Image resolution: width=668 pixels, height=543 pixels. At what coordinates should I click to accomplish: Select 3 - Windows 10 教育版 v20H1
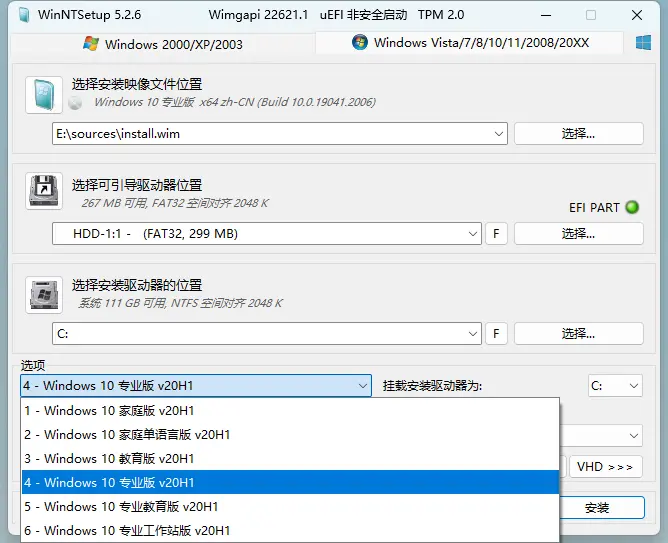[290, 458]
